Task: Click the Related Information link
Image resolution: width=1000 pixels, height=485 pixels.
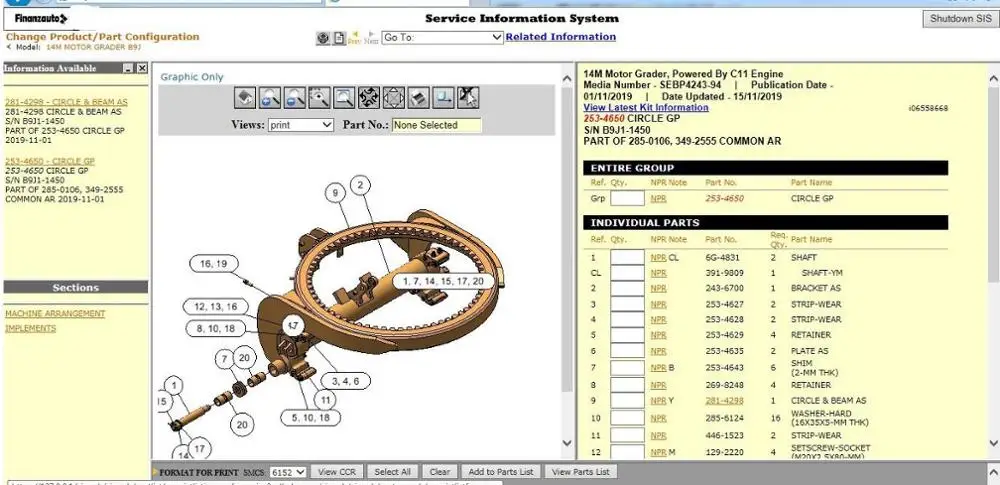Action: [x=561, y=37]
